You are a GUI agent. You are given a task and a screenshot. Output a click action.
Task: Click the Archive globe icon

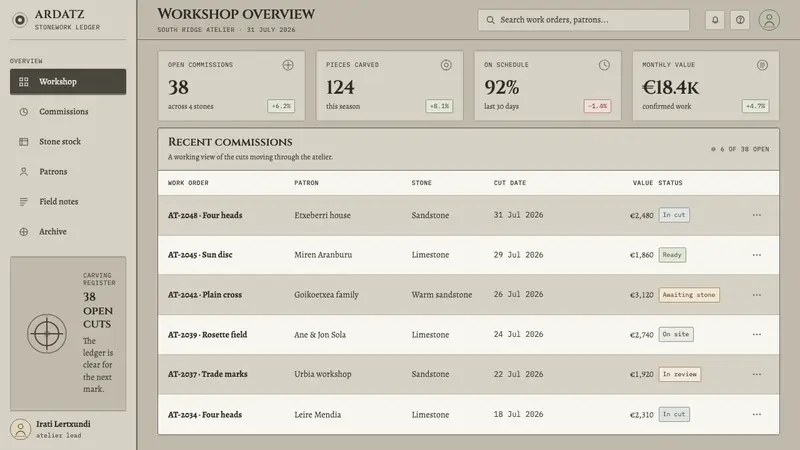pyautogui.click(x=23, y=232)
